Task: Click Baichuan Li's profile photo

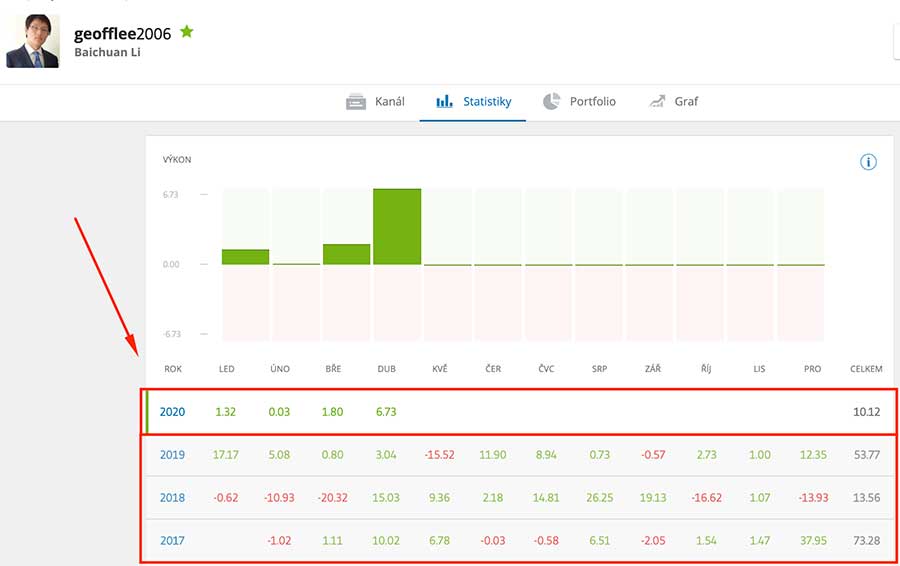Action: tap(33, 41)
